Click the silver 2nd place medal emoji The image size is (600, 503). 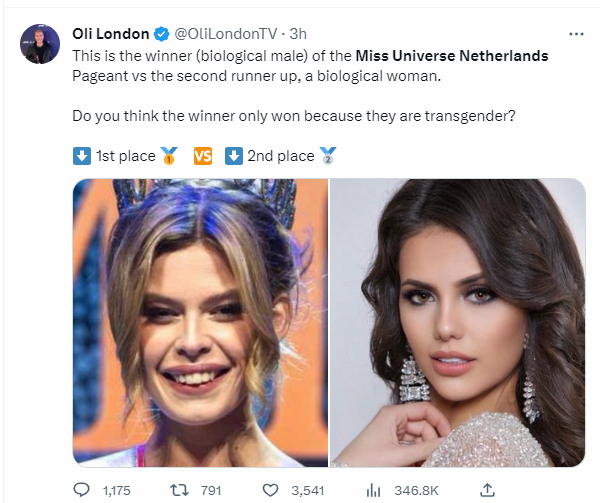point(327,156)
